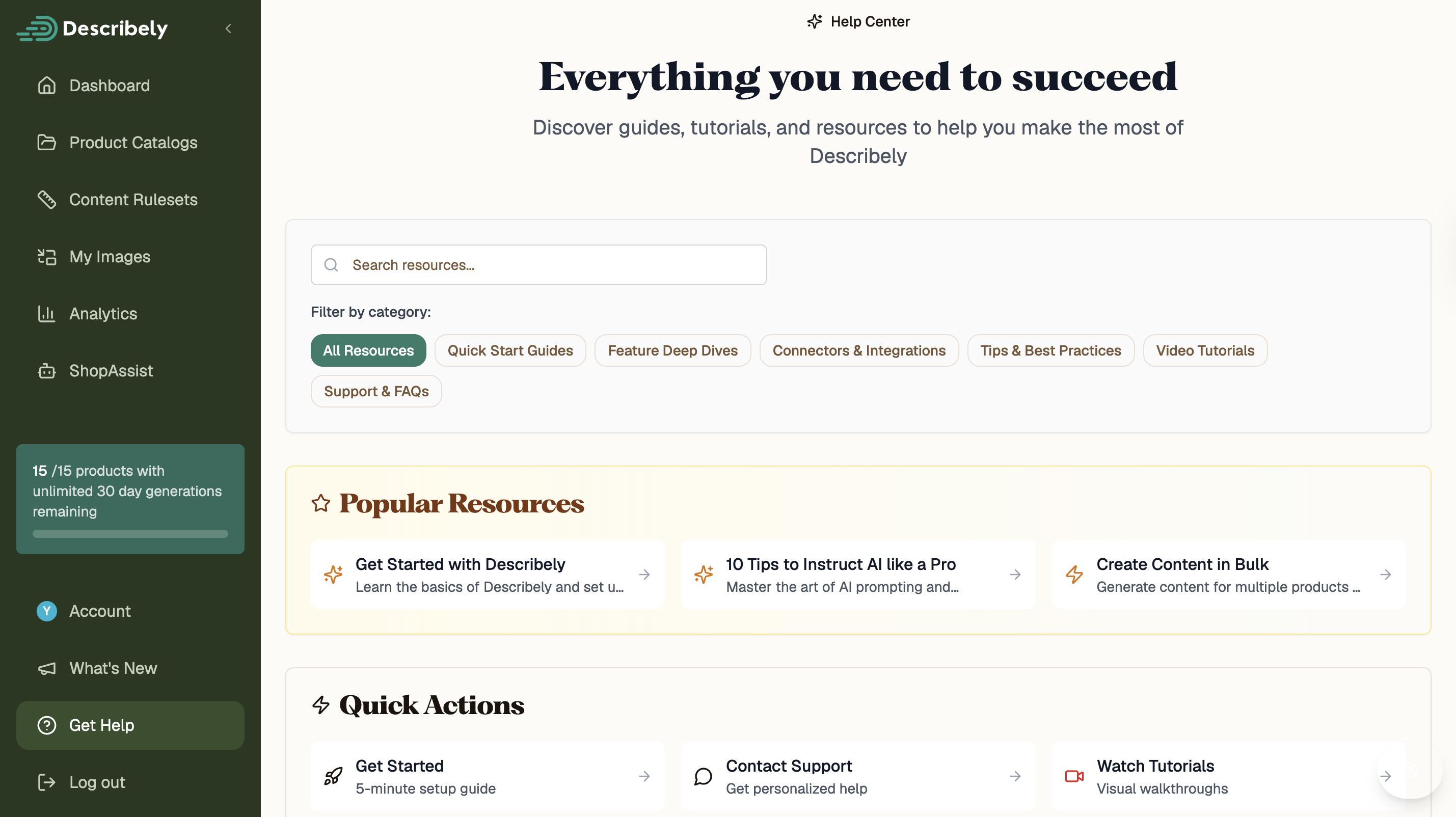Viewport: 1456px width, 817px height.
Task: Focus the Search resources field
Action: click(x=538, y=264)
